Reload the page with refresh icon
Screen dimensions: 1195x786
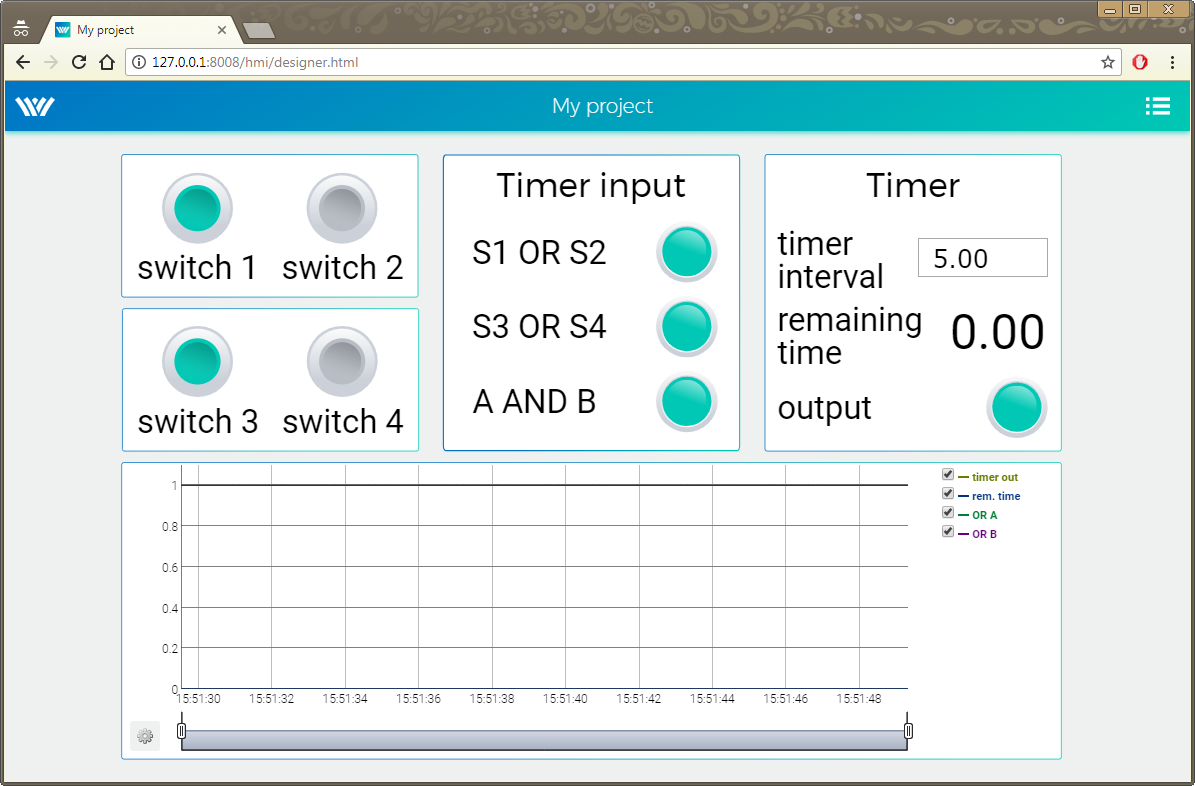(78, 63)
